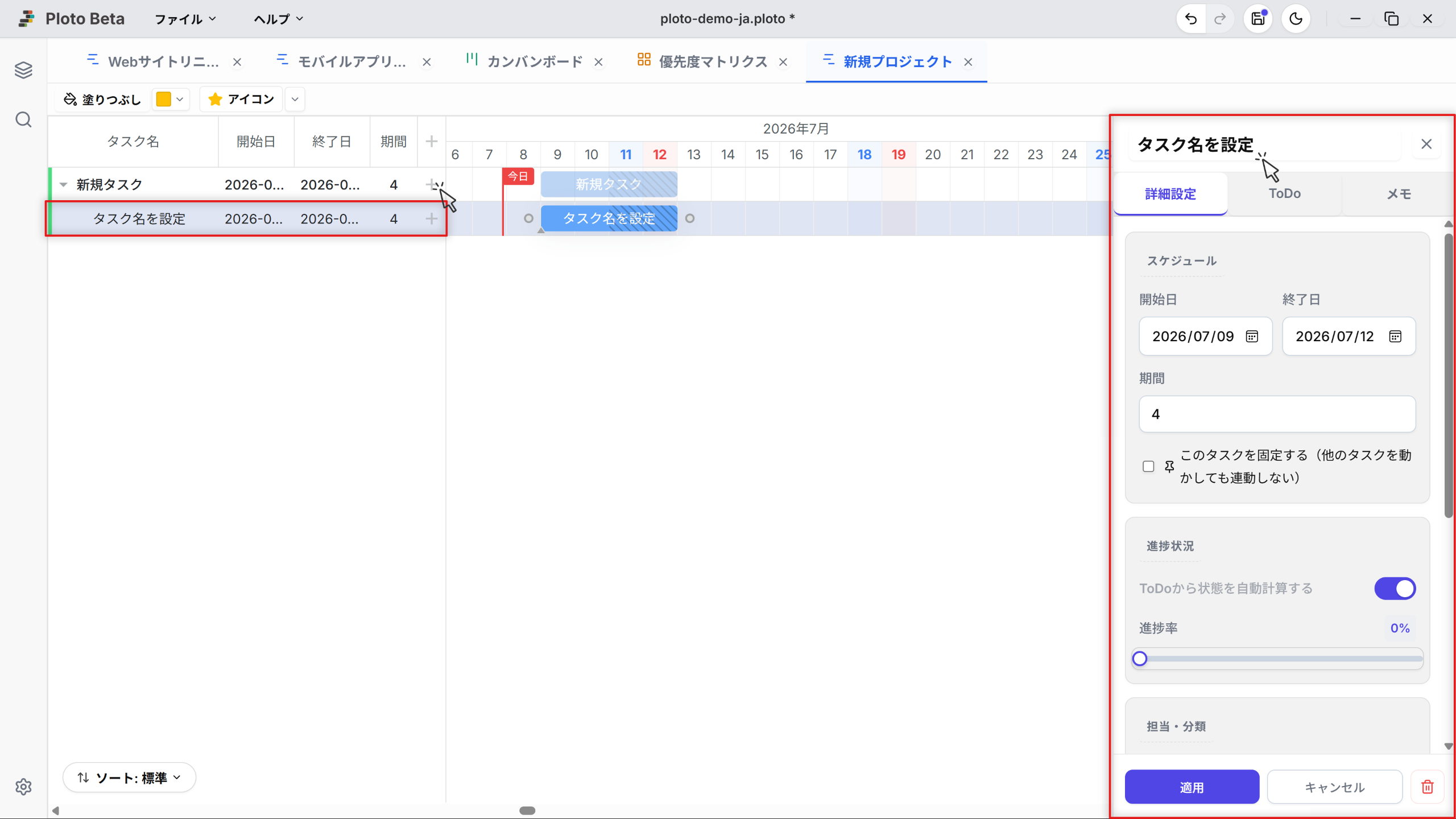1456x819 pixels.
Task: Open the ヘルプ menu
Action: (x=279, y=19)
